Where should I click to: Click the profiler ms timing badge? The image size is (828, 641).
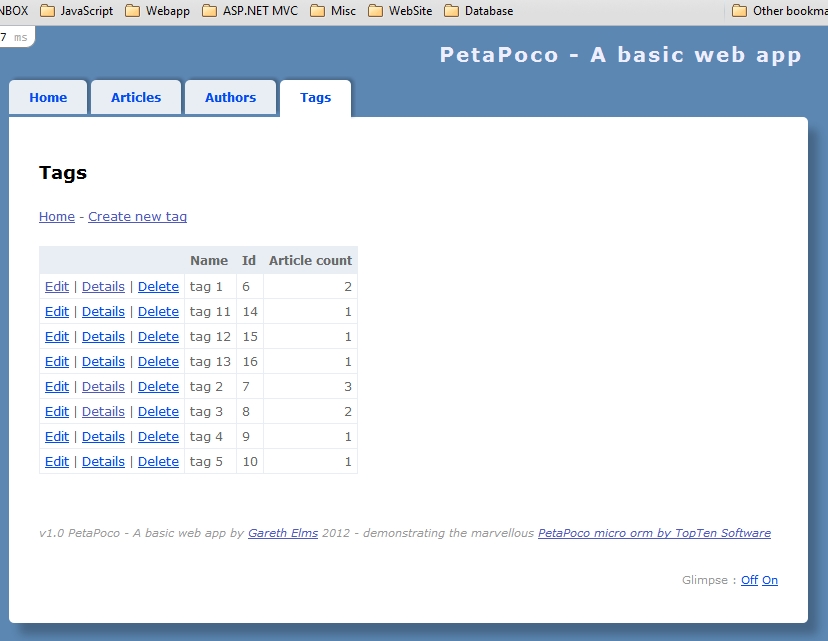point(15,37)
